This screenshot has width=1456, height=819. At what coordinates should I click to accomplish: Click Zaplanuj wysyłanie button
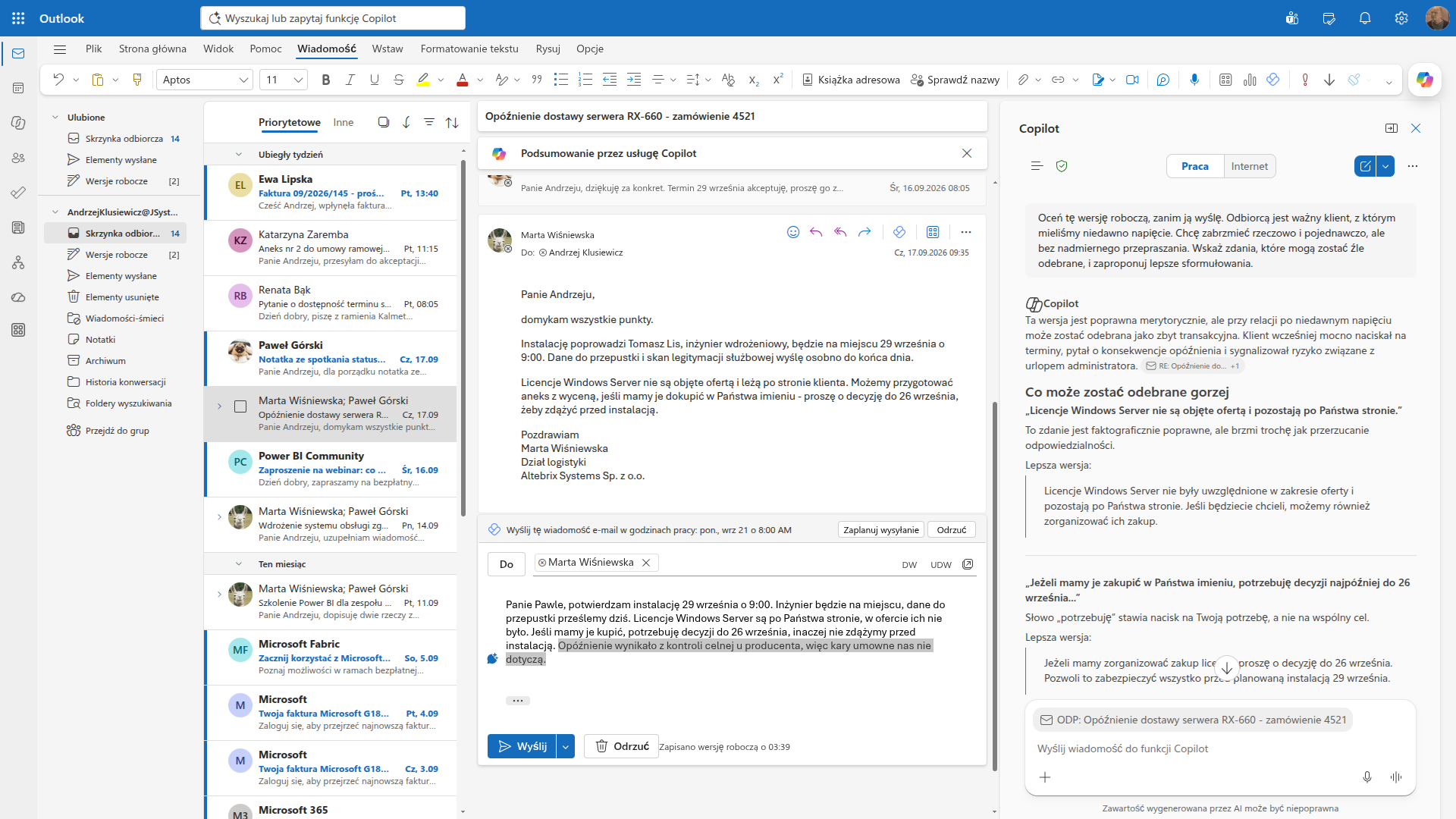point(881,530)
